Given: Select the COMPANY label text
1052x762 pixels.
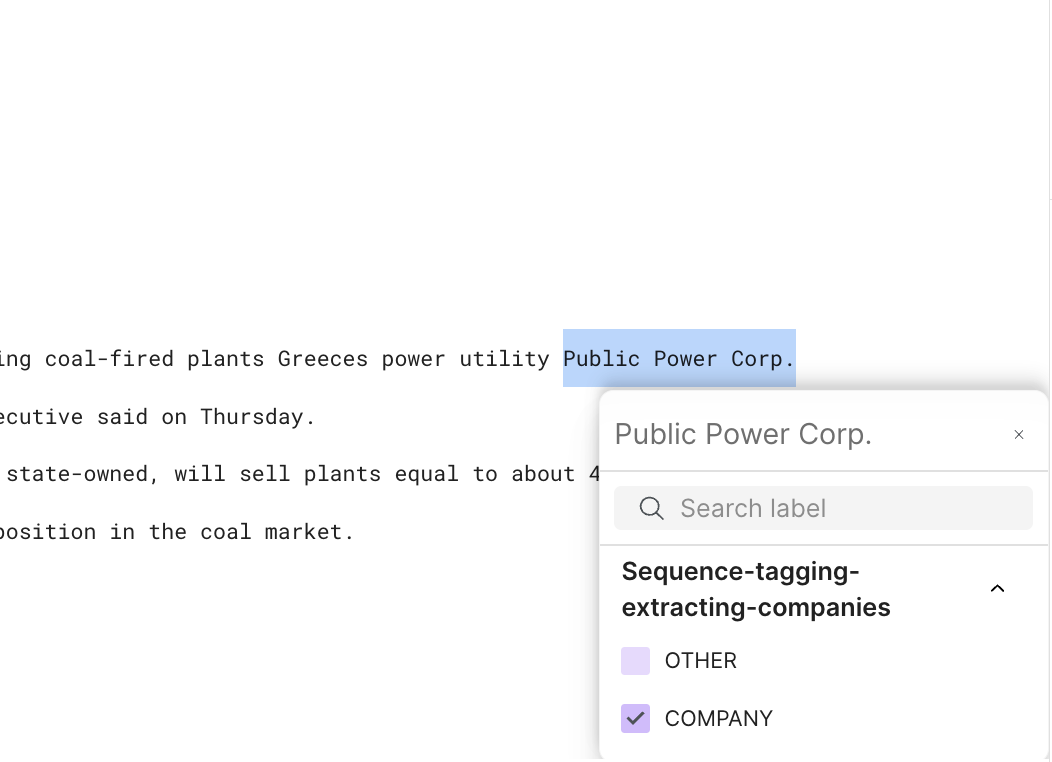Looking at the screenshot, I should click(x=718, y=719).
